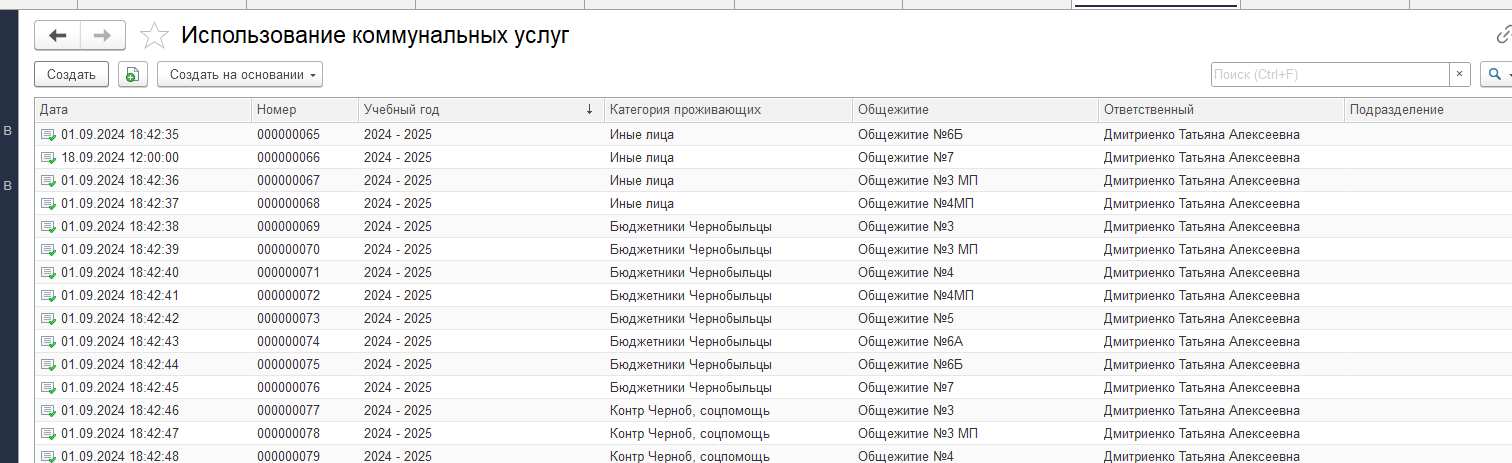1512x463 pixels.
Task: Select the row dated 18.09.2024 12:00:00
Action: click(x=120, y=158)
